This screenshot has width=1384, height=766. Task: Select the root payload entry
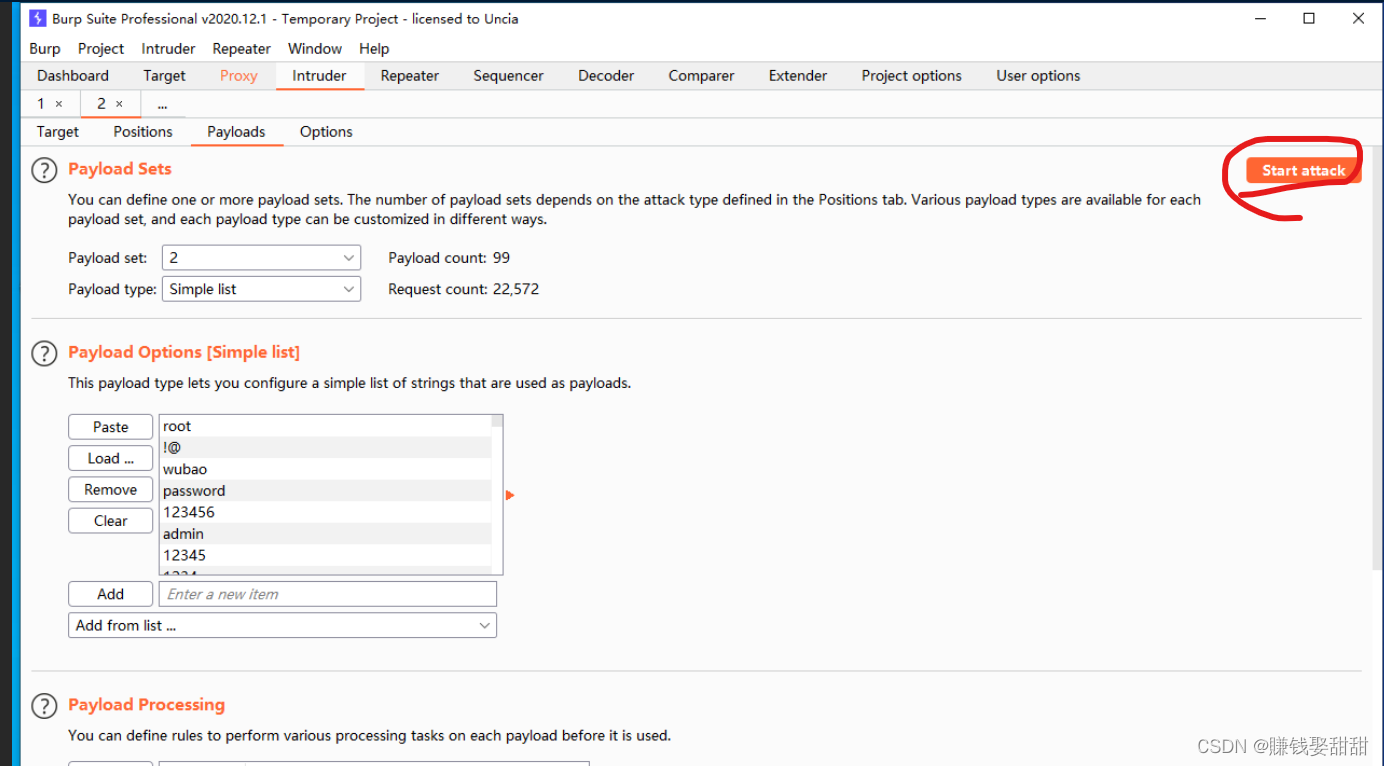(x=326, y=426)
